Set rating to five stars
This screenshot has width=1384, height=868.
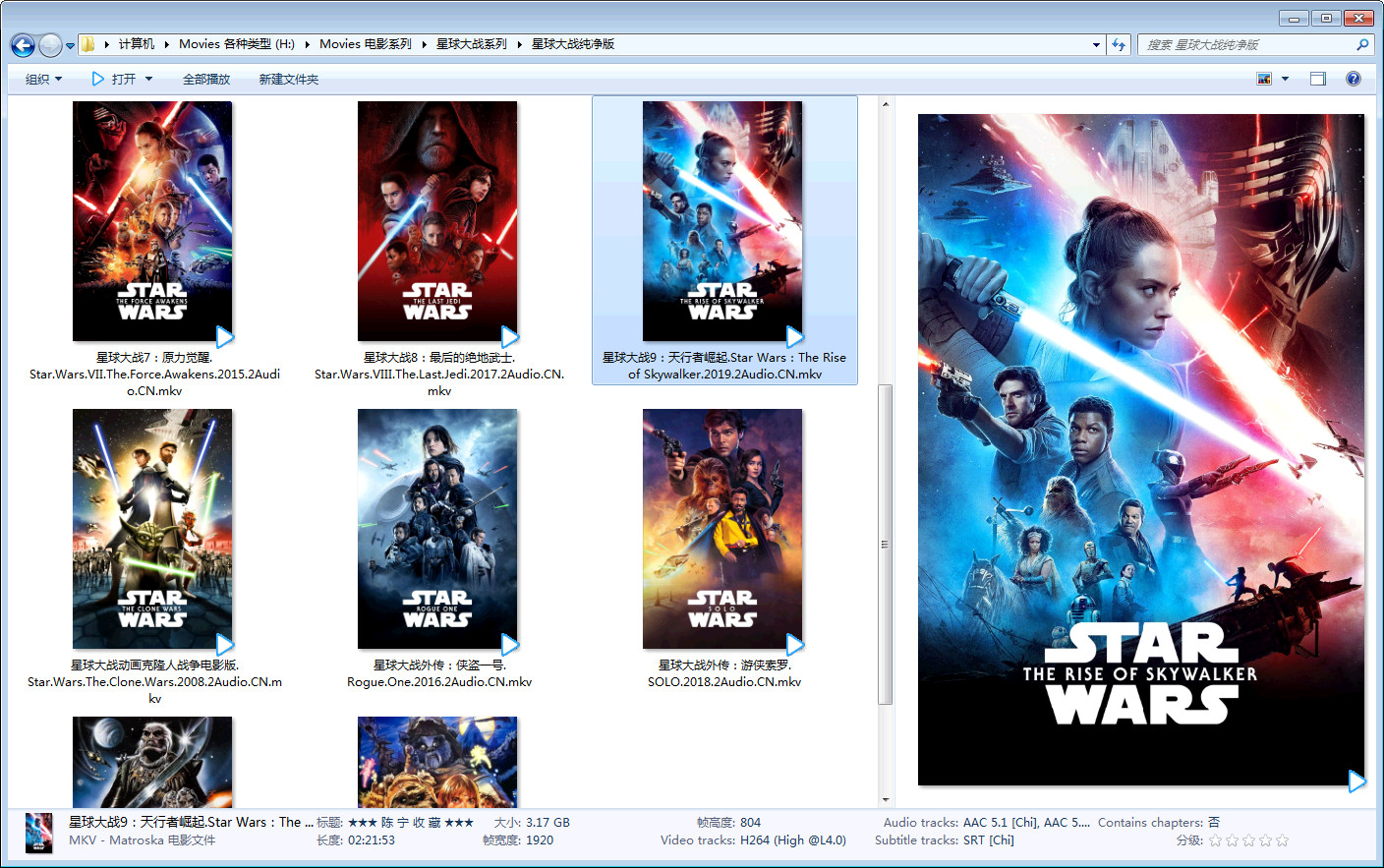[x=1282, y=840]
